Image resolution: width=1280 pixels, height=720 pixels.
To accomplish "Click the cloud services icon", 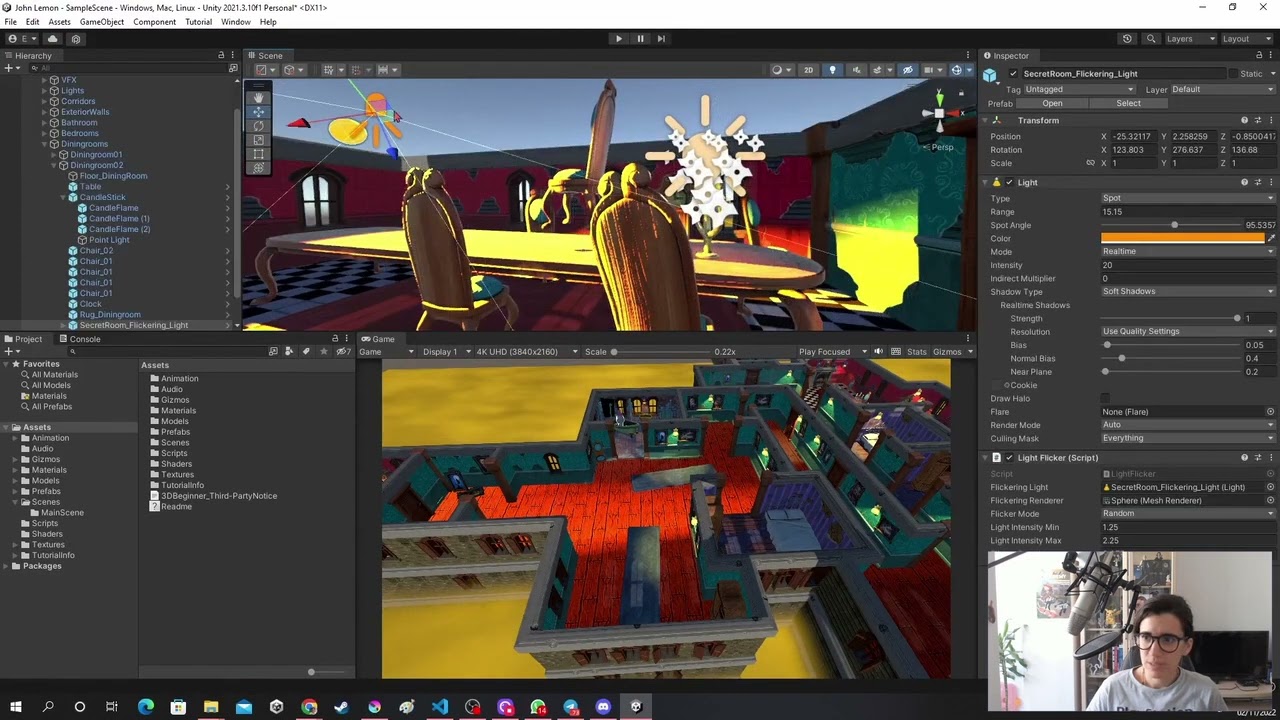I will 53,39.
